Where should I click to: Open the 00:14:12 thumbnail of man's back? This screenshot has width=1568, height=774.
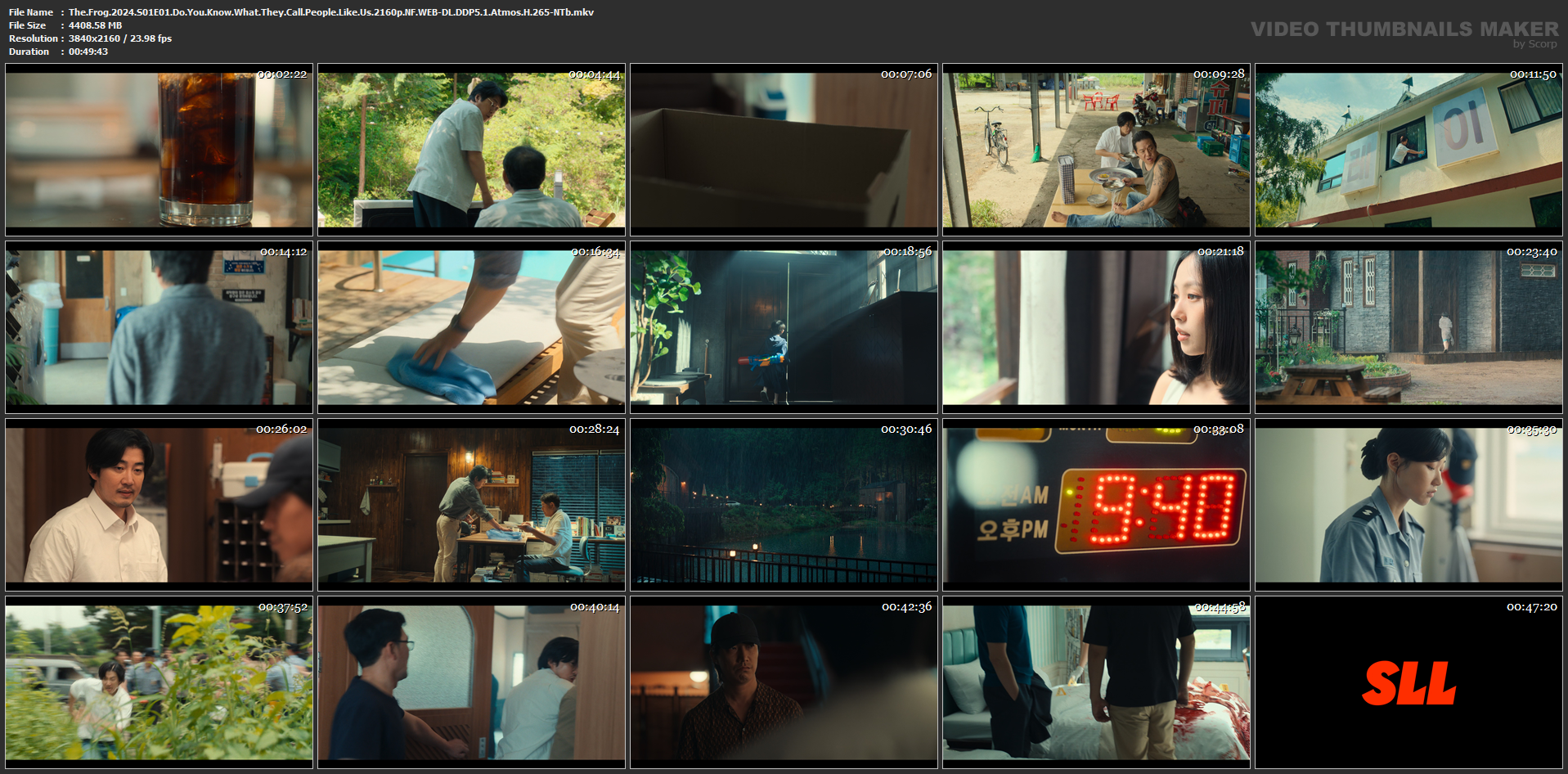159,327
